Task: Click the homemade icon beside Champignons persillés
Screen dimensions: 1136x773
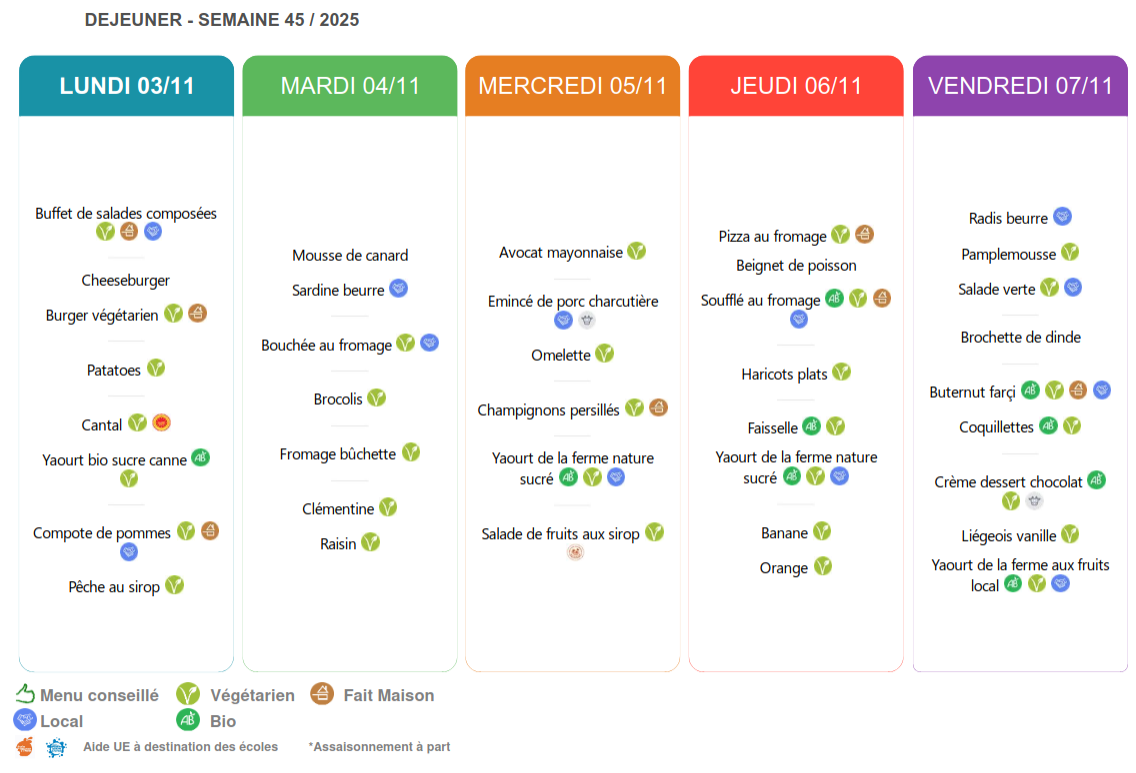Action: 658,408
